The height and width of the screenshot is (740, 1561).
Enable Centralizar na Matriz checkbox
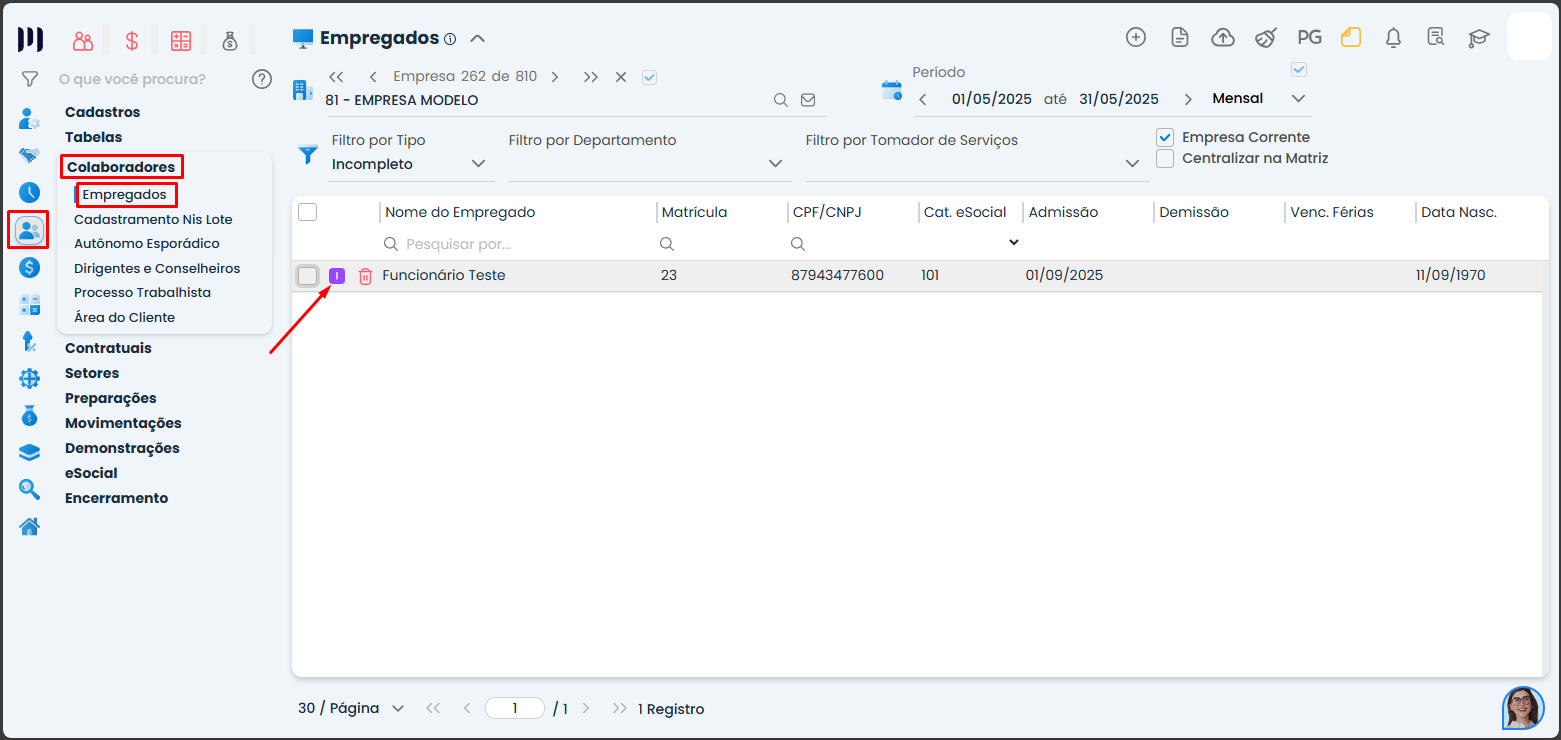[1165, 158]
